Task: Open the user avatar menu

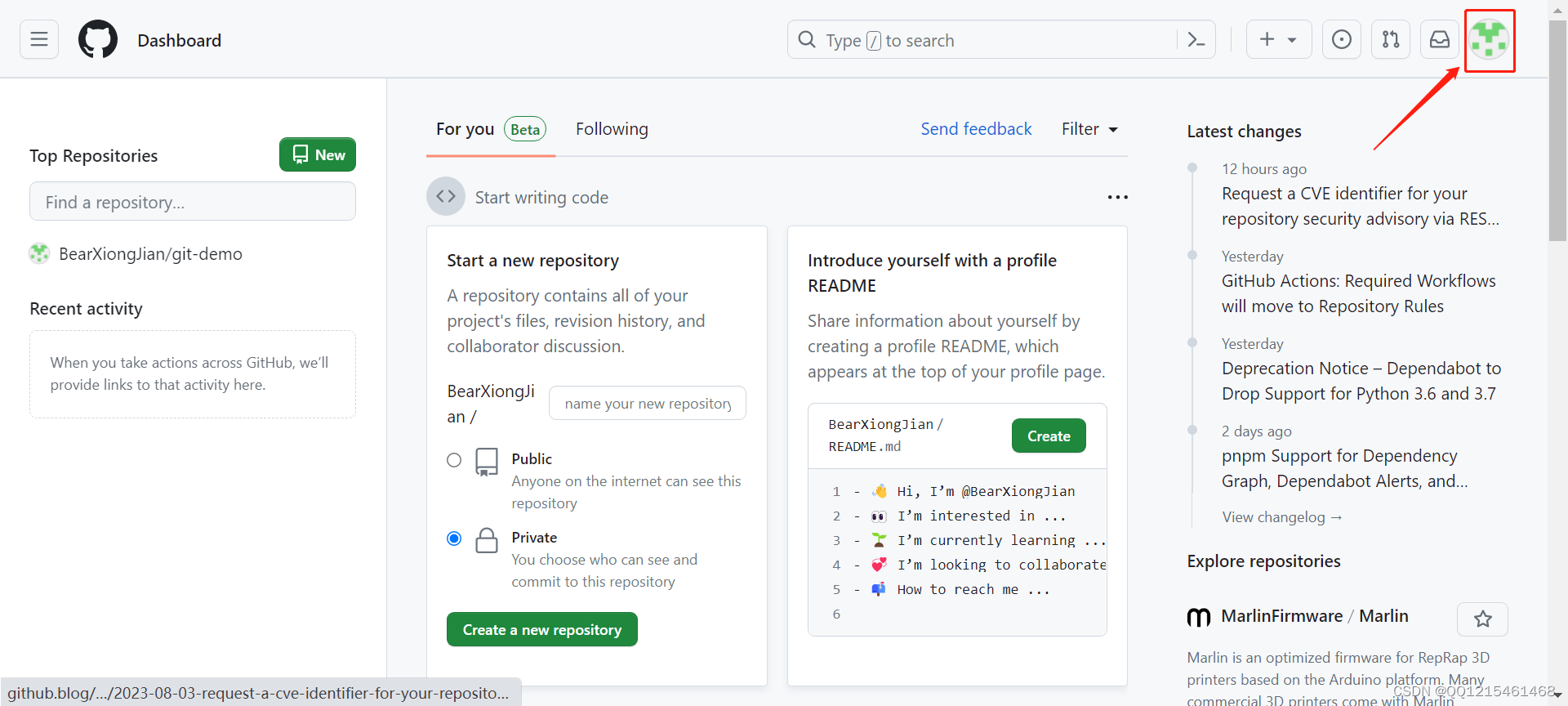Action: [x=1489, y=39]
